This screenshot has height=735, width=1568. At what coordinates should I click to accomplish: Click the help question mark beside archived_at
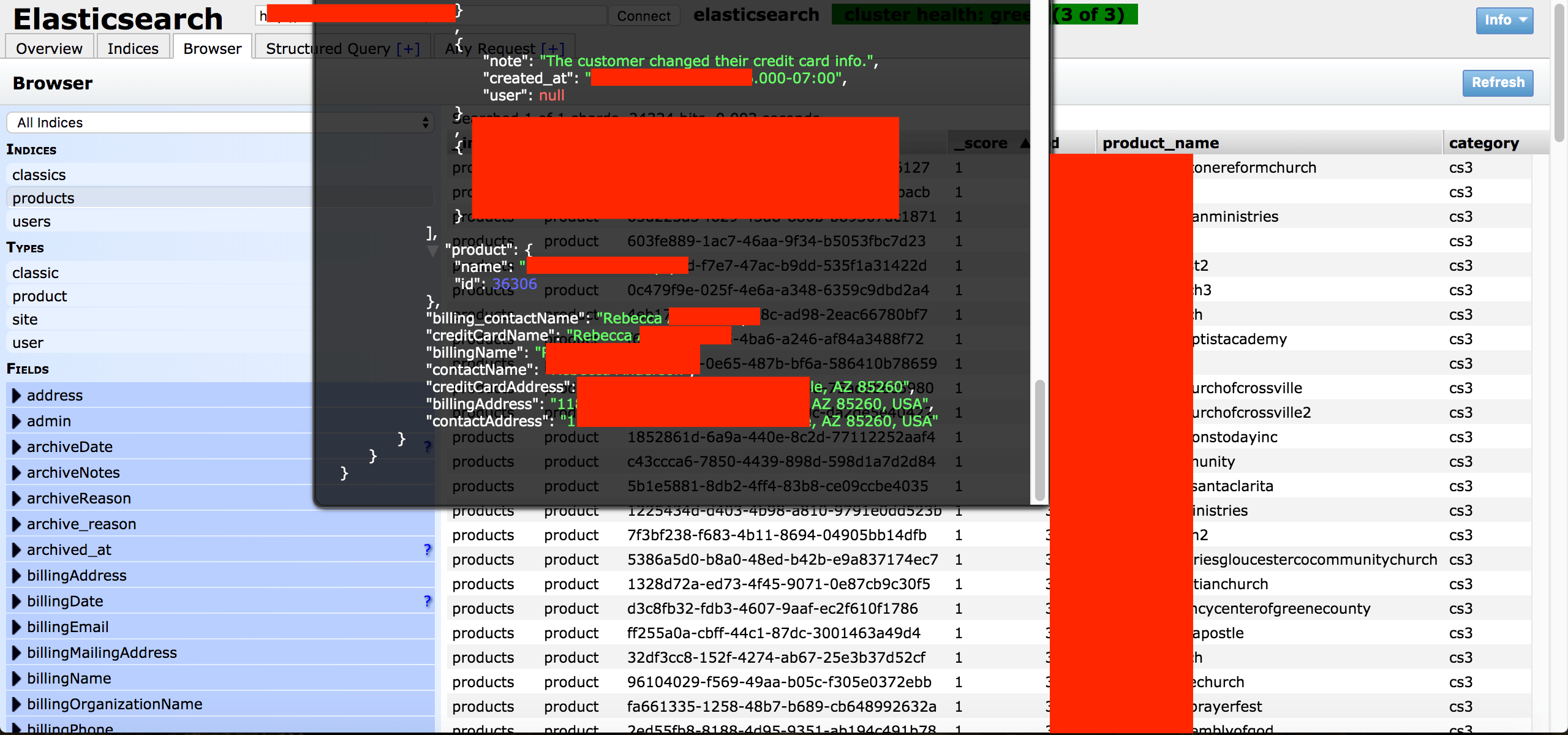(x=427, y=550)
